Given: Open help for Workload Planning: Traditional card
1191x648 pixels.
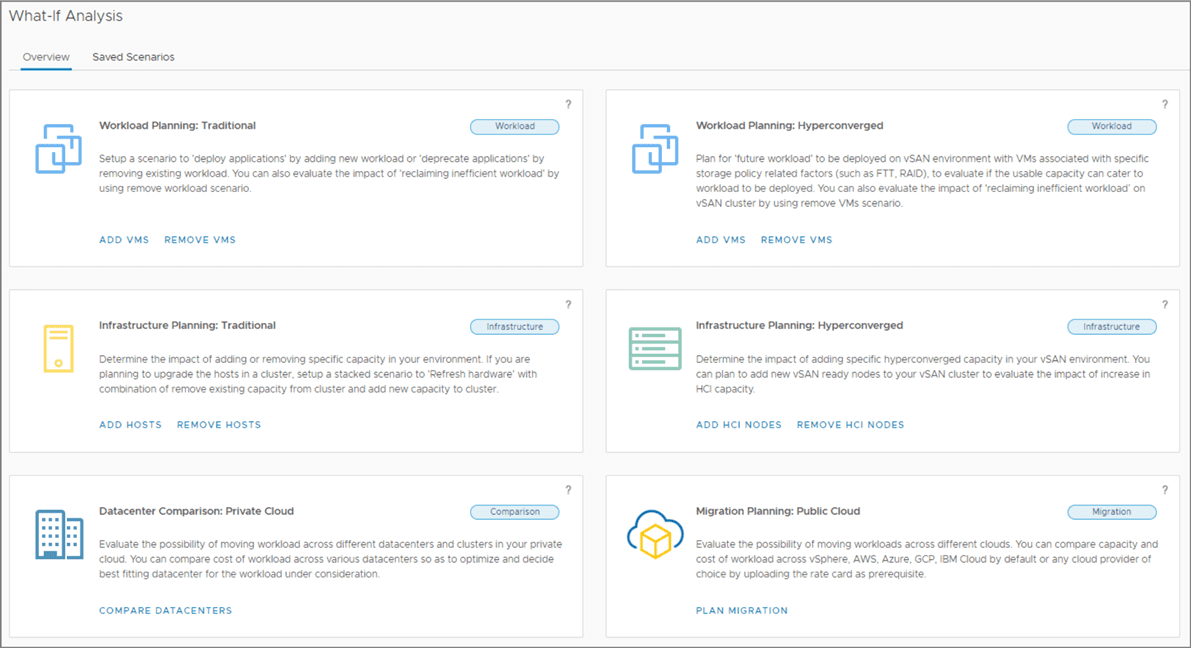Looking at the screenshot, I should pyautogui.click(x=568, y=105).
